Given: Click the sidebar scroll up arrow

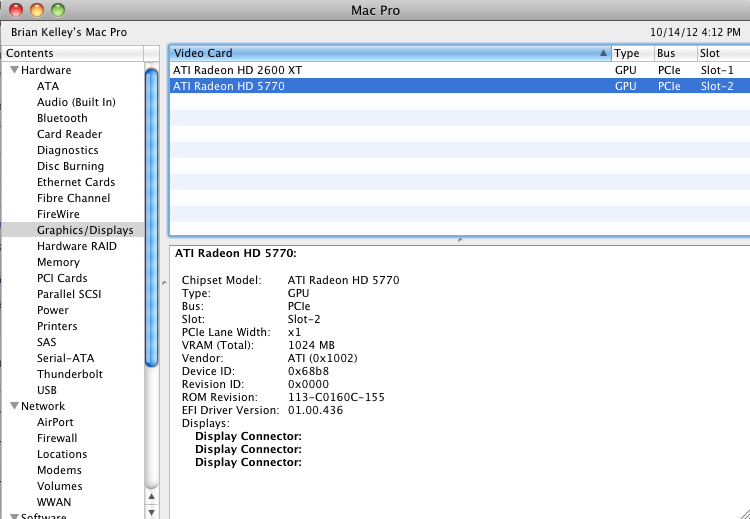Looking at the screenshot, I should click(152, 497).
